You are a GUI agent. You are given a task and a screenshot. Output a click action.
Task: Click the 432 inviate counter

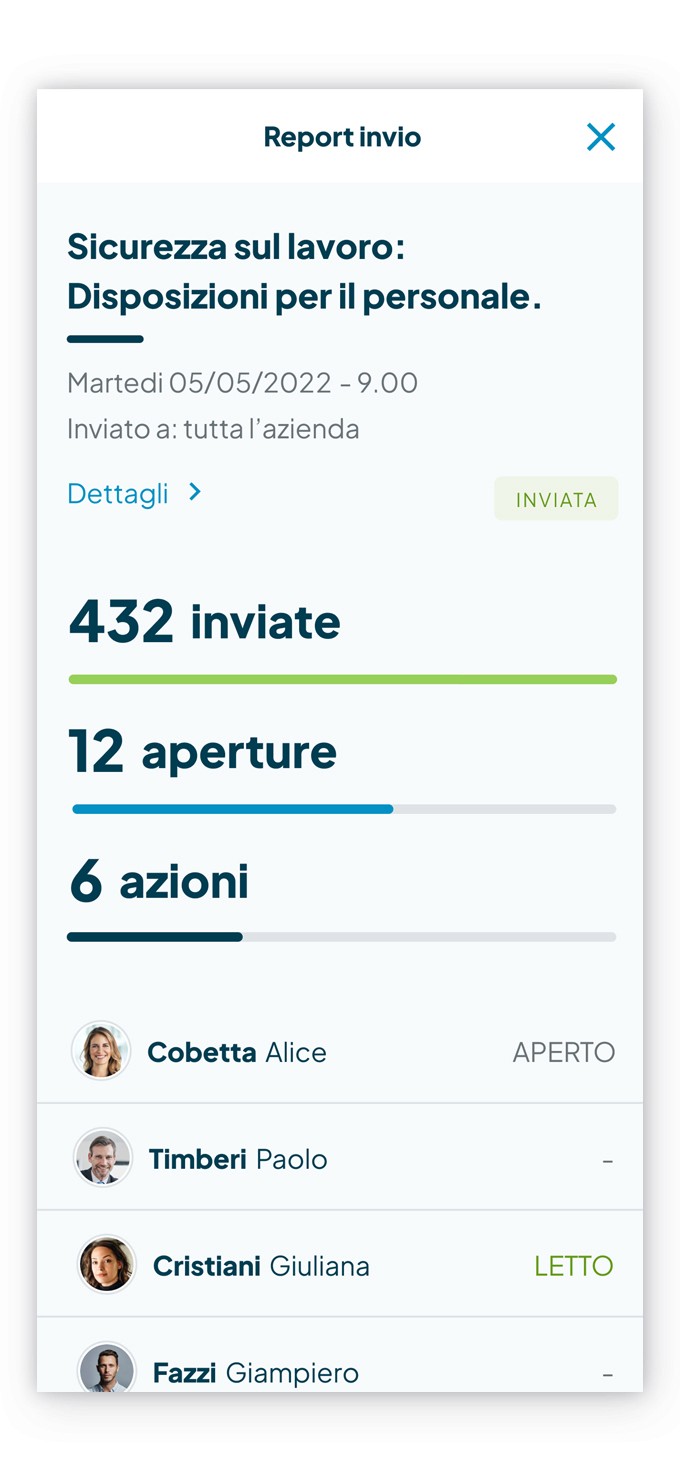(x=203, y=621)
